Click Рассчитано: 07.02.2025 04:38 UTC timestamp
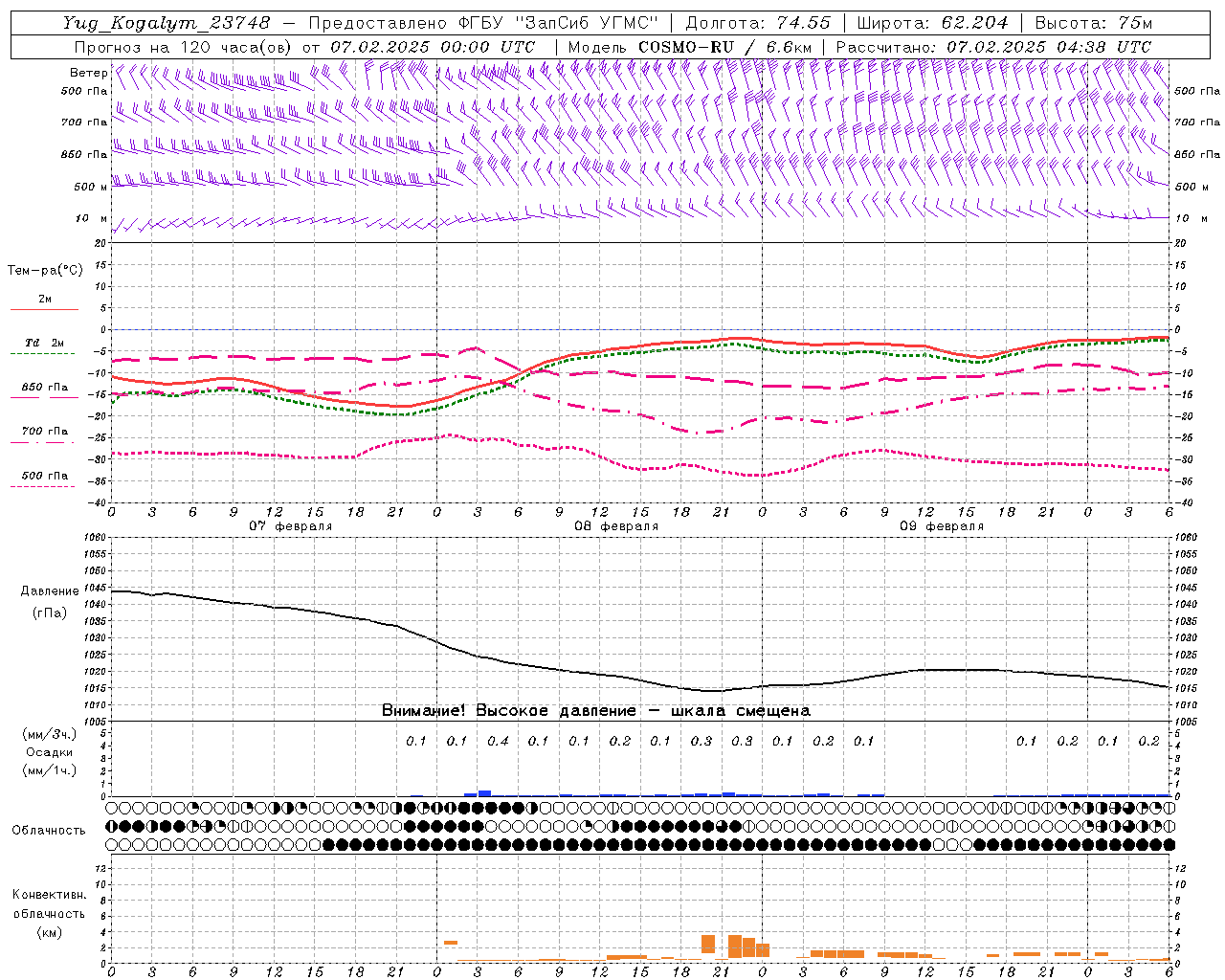The image size is (1225, 980). click(993, 47)
